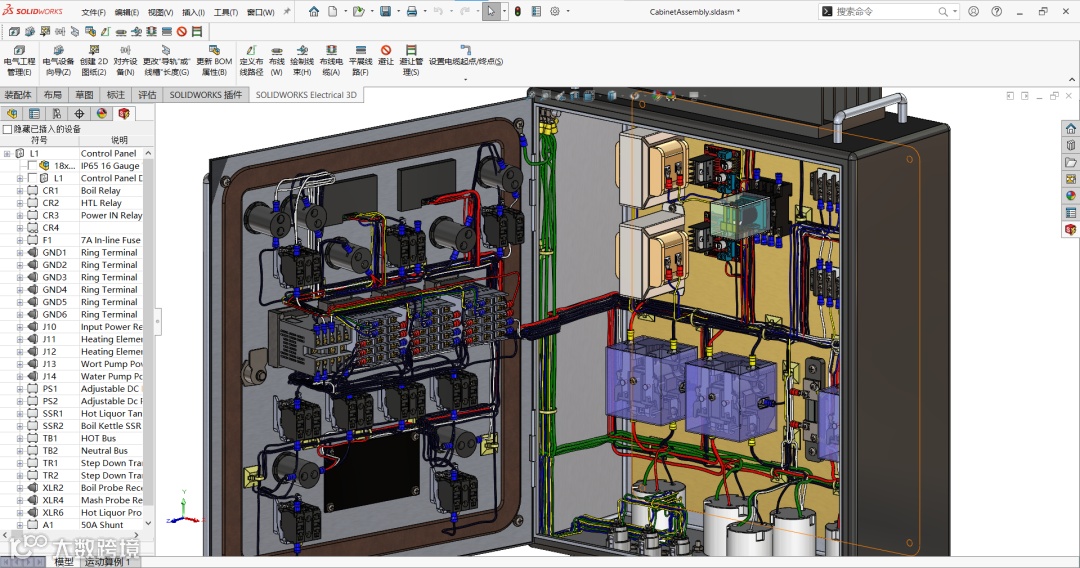The image size is (1080, 568).
Task: Check the box for the L1 Control Panel sub-item
Action: 33,178
